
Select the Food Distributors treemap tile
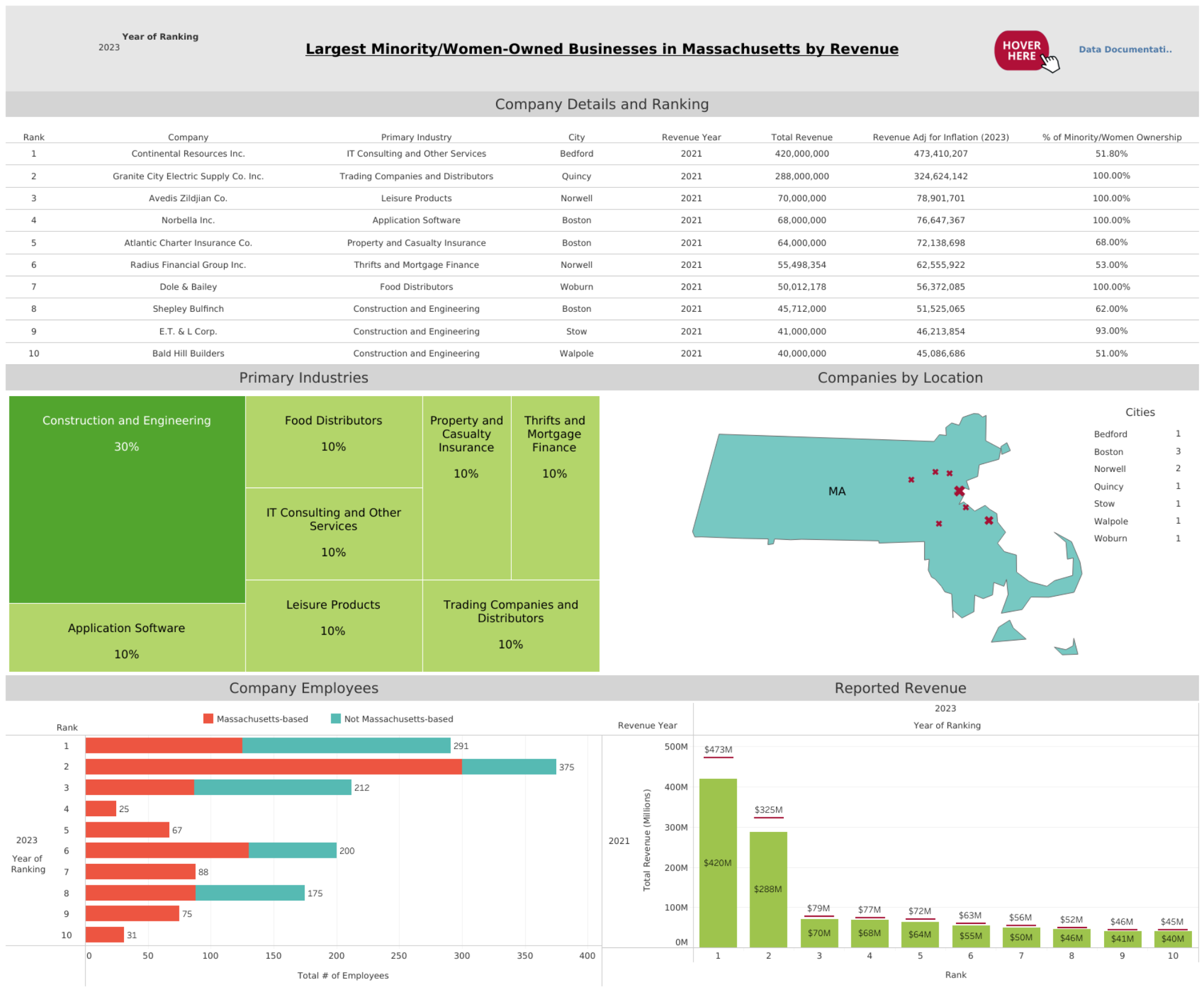pos(334,441)
